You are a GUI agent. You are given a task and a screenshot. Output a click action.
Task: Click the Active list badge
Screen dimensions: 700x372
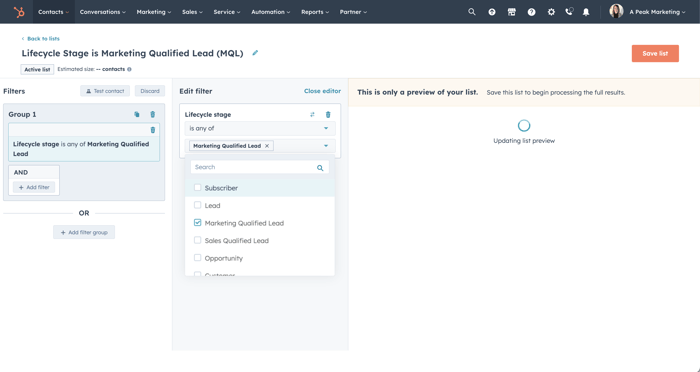pos(37,70)
